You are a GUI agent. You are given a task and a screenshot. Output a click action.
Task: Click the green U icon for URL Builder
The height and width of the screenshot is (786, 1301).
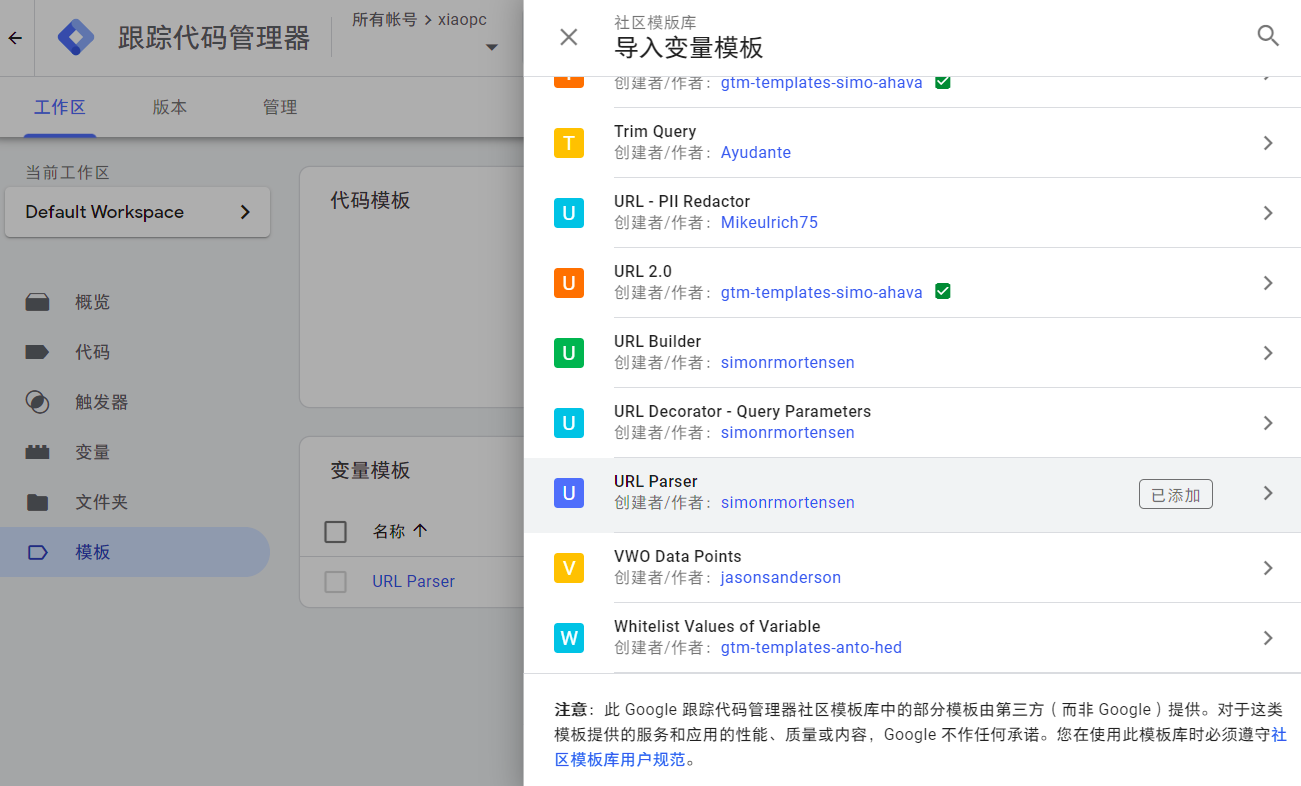[x=568, y=353]
